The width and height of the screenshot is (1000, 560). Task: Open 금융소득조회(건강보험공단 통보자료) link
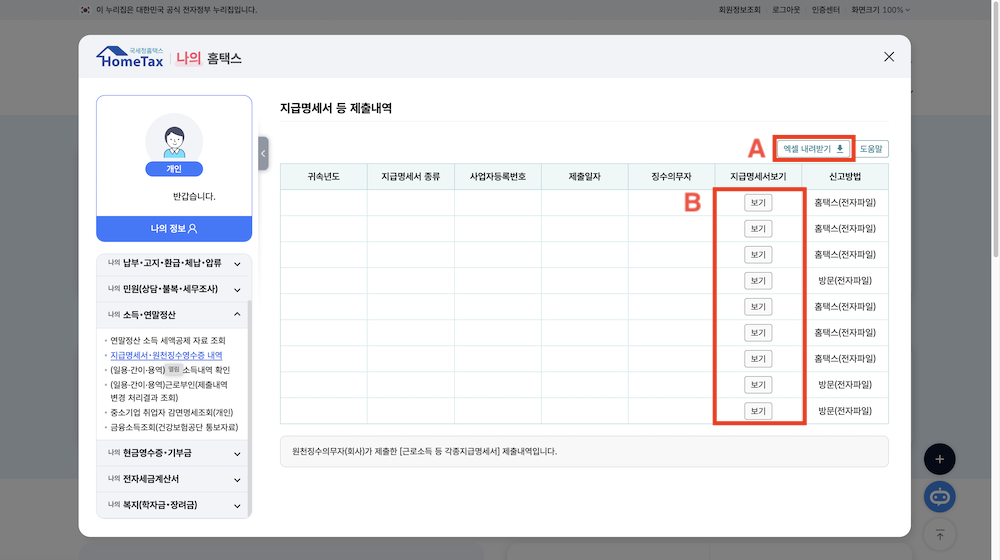pos(174,427)
